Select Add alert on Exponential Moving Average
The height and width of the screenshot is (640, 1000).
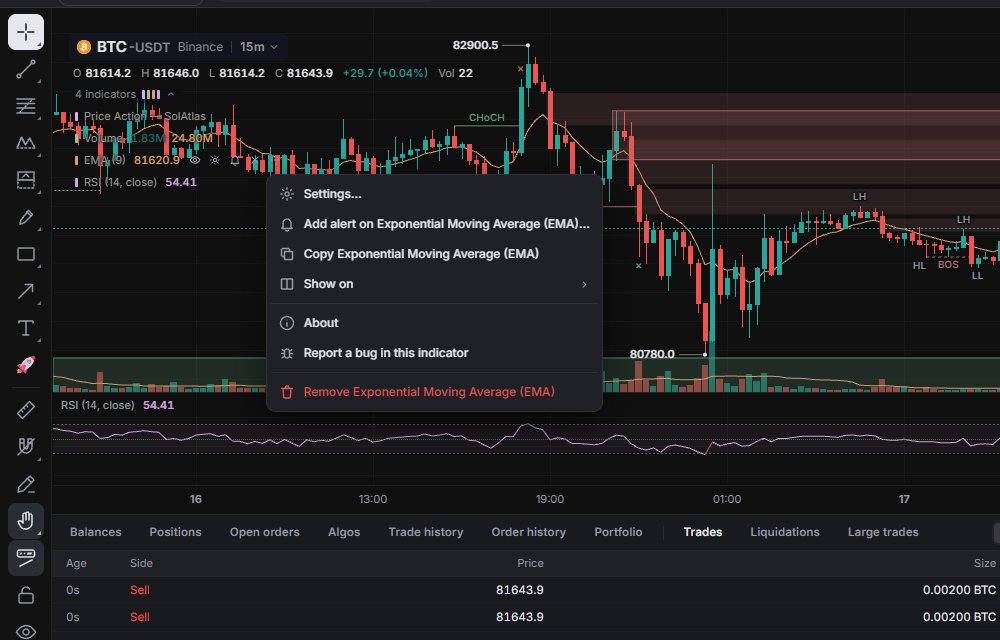434,224
